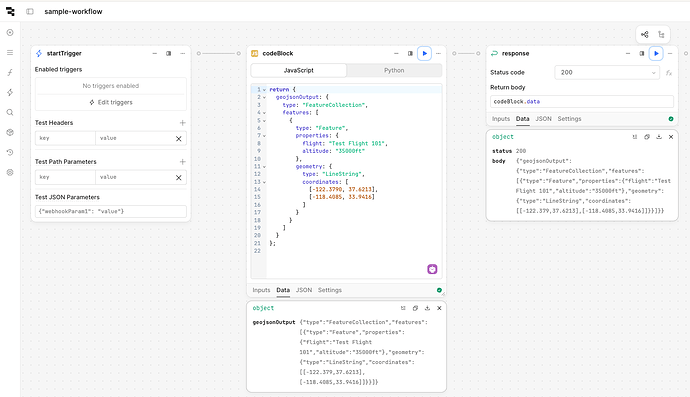The image size is (690, 397).
Task: Fold properties at line 7 arrow
Action: point(264,136)
